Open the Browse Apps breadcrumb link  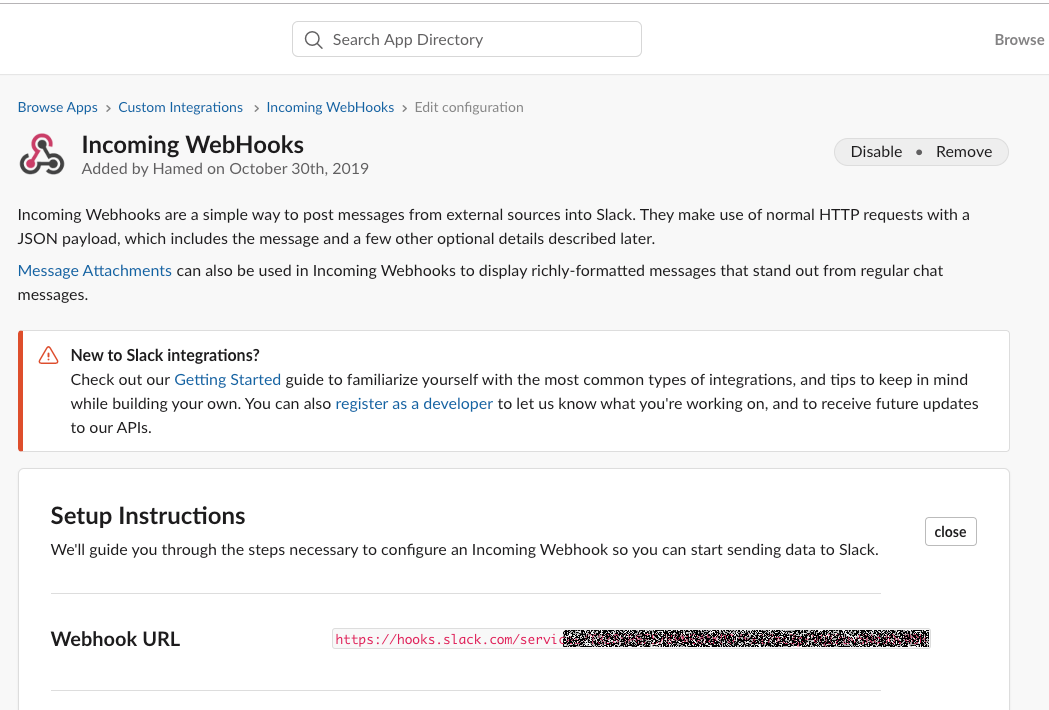pos(57,107)
